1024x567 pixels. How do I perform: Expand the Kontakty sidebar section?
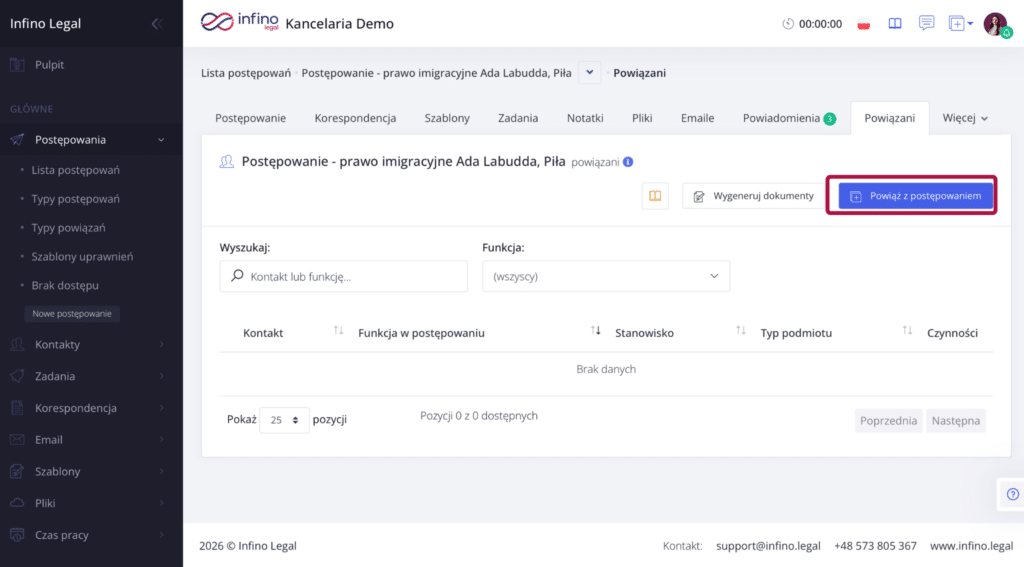click(161, 344)
